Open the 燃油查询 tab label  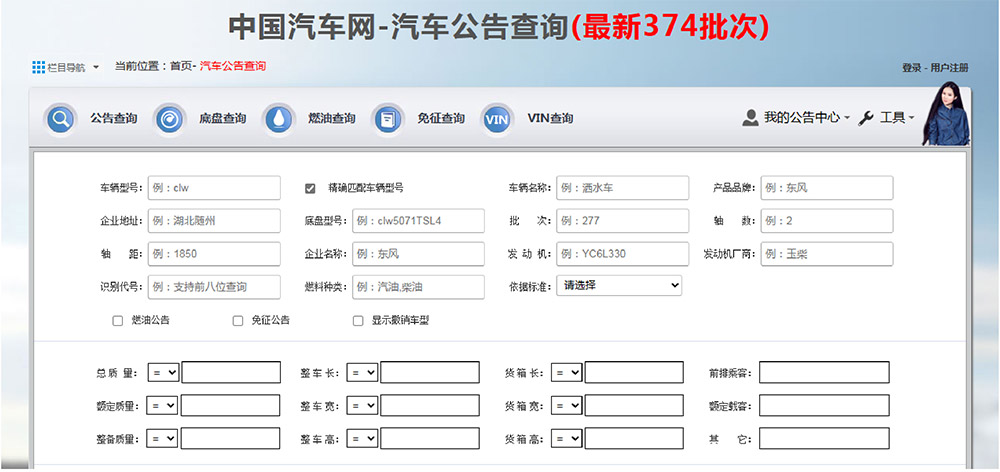[x=332, y=119]
